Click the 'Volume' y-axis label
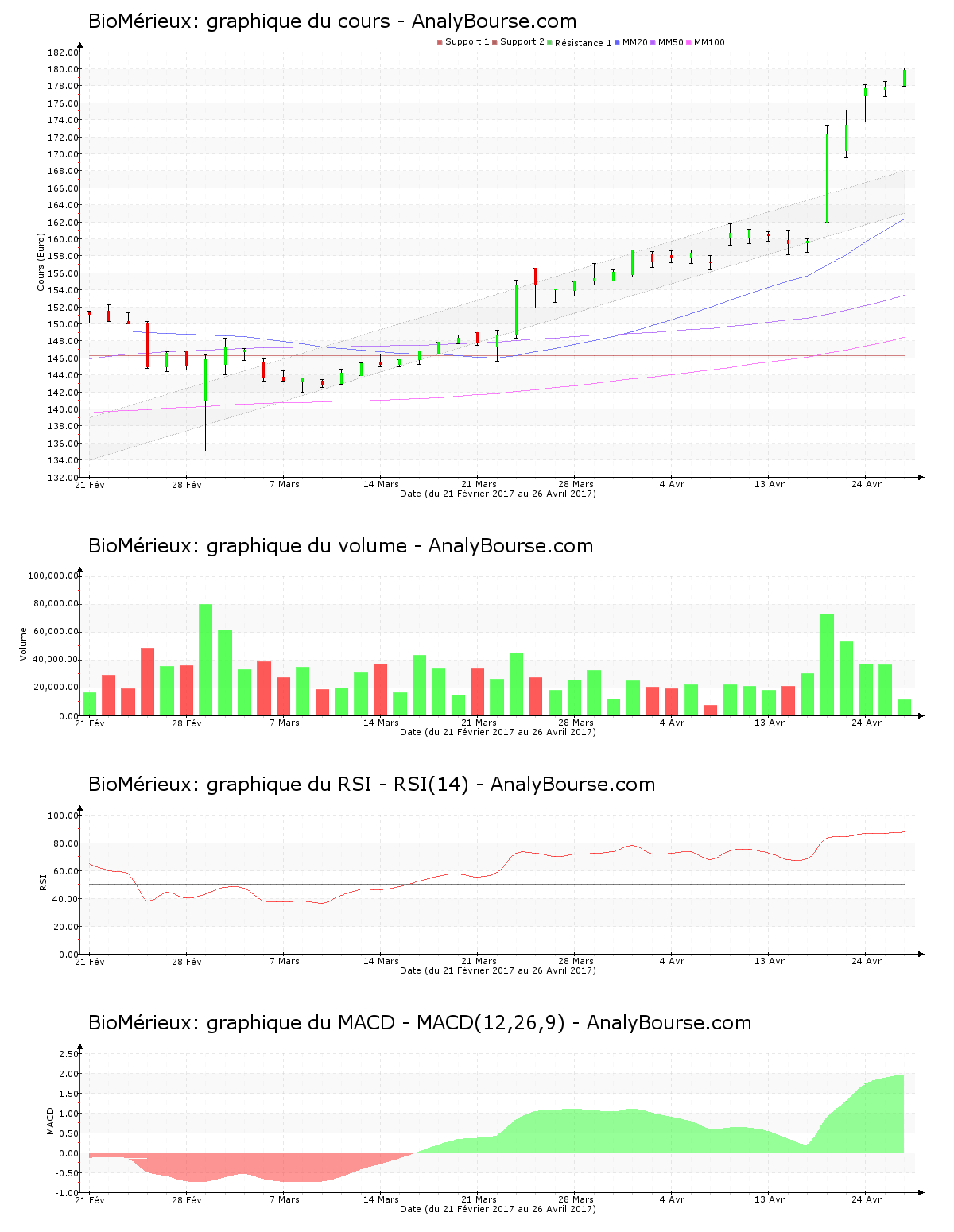Screen dimensions: 954x1232 coord(24,644)
